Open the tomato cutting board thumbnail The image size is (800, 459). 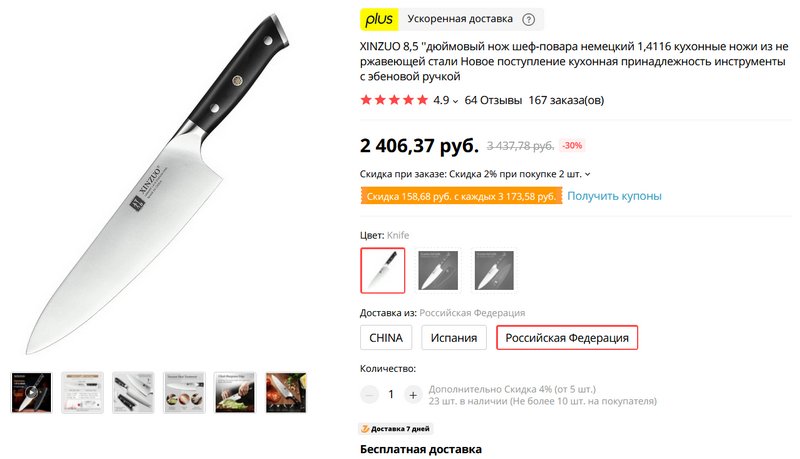pyautogui.click(x=286, y=393)
